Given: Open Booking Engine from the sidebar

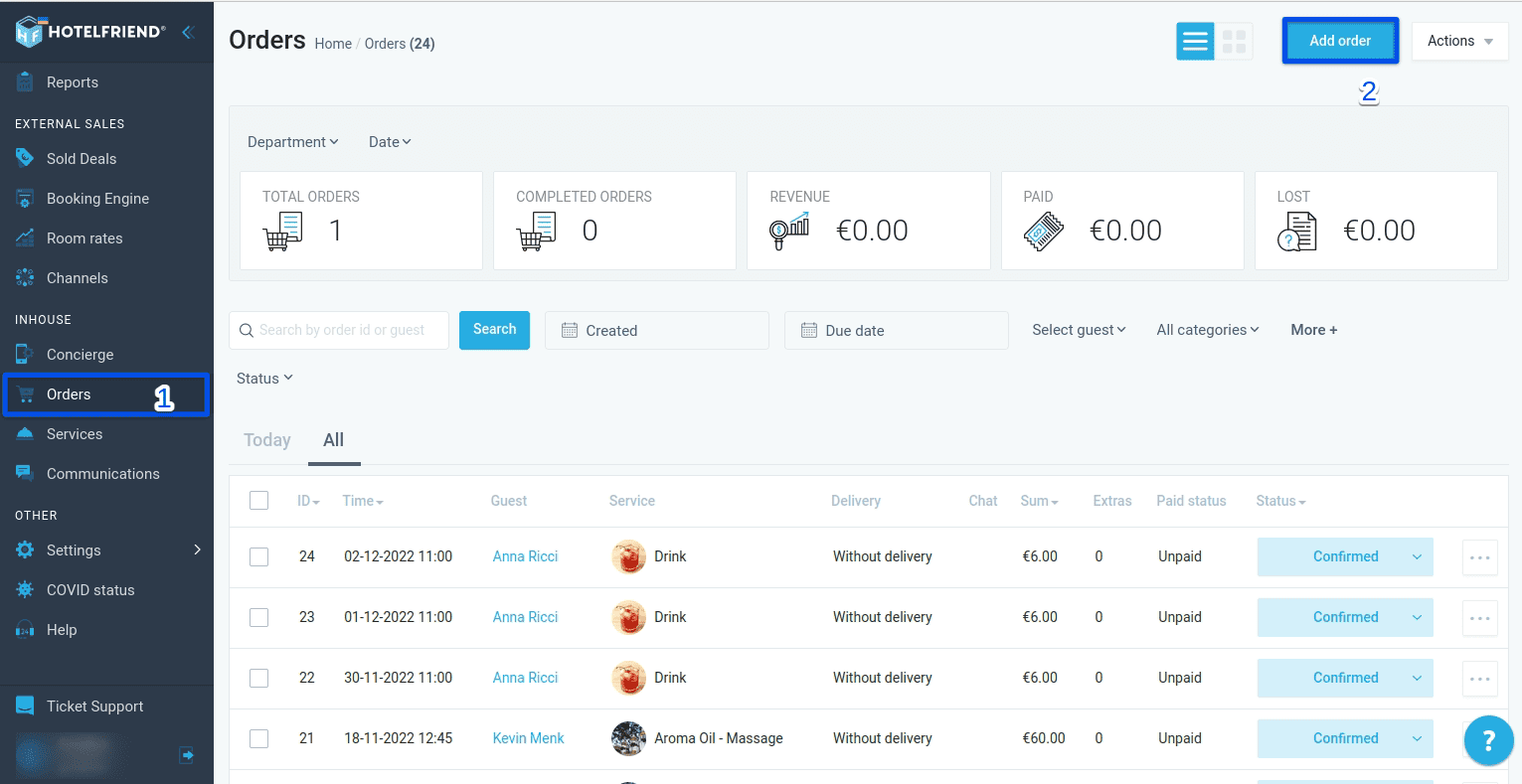Looking at the screenshot, I should point(97,199).
